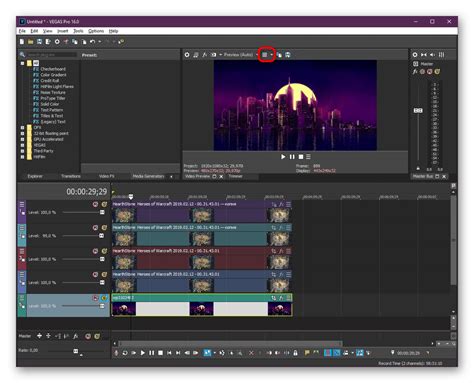Toggle Mute on the Master bus
The image size is (474, 383).
click(430, 71)
